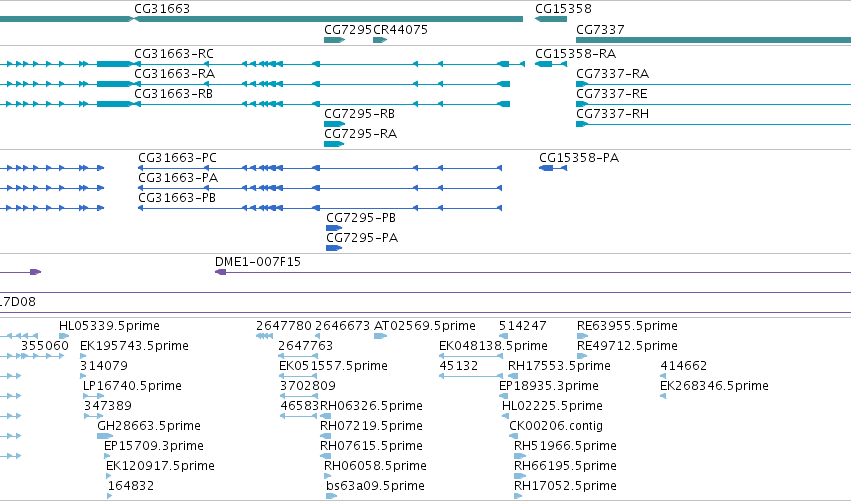Select the CG7337 gene label
The width and height of the screenshot is (851, 501).
pos(600,29)
